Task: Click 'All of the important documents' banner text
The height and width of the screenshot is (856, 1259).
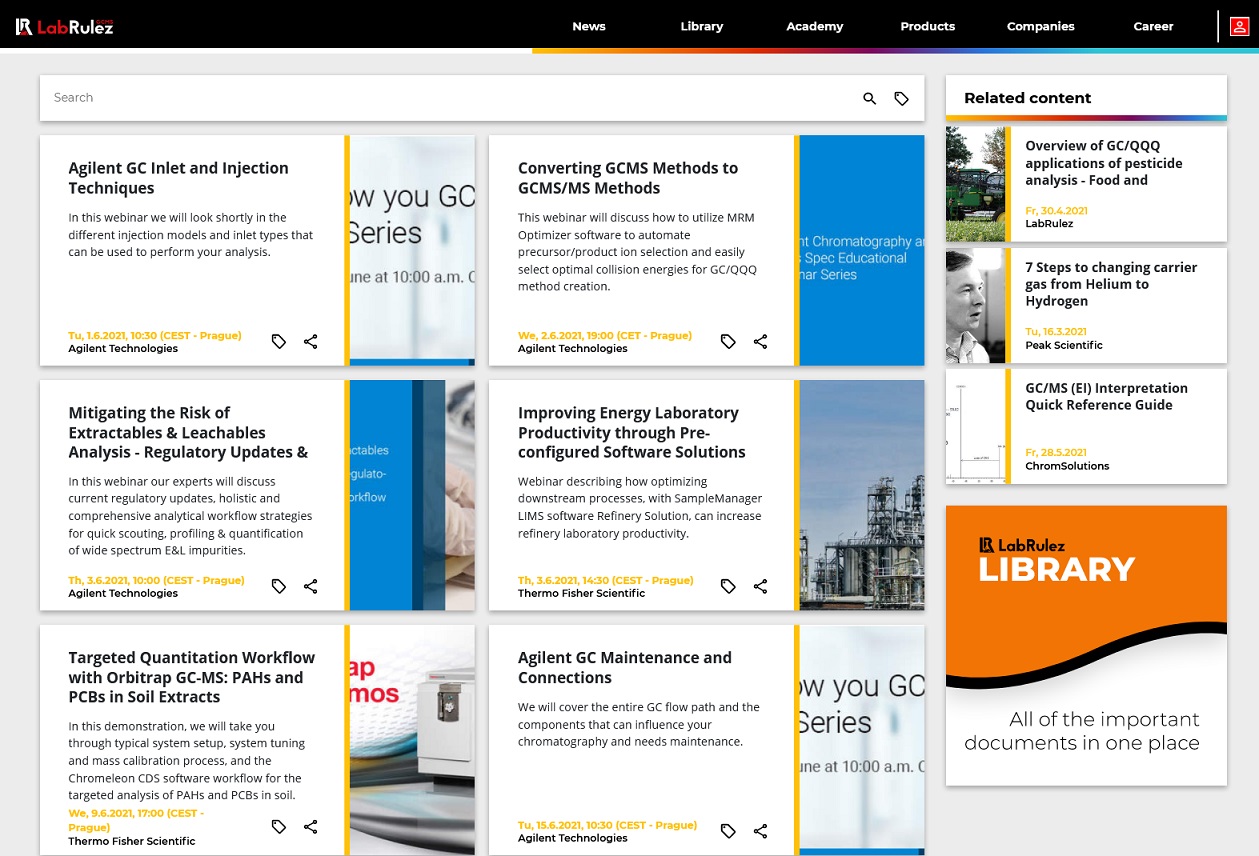Action: [1082, 731]
